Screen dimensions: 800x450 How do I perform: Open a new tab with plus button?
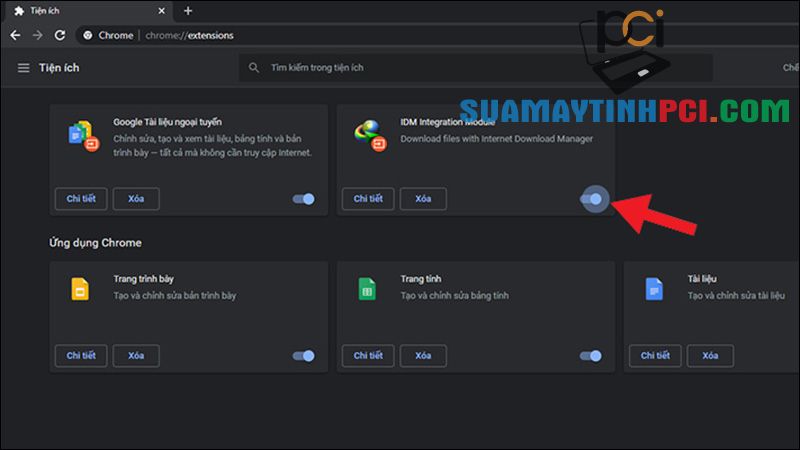[x=187, y=10]
